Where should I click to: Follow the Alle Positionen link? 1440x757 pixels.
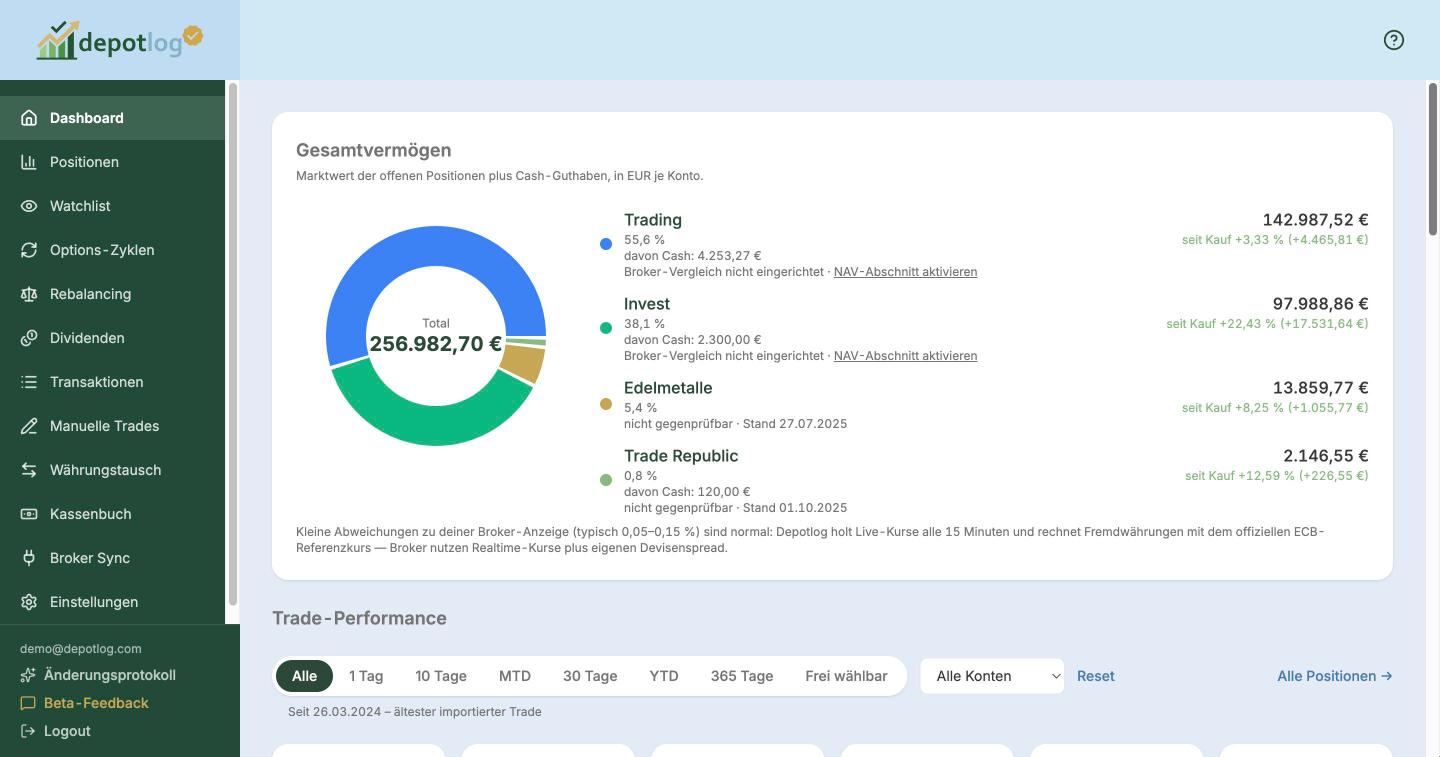(1335, 676)
